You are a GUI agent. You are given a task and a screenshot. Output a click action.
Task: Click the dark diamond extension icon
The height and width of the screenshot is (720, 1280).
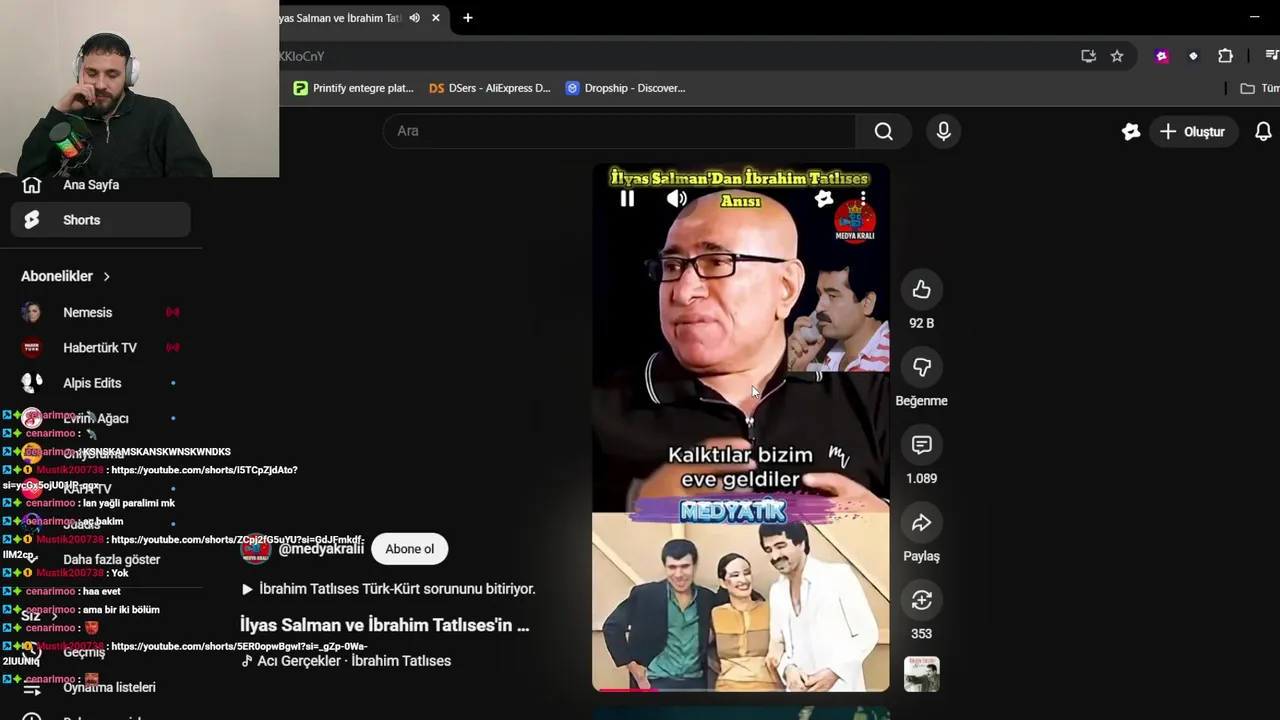click(1193, 56)
